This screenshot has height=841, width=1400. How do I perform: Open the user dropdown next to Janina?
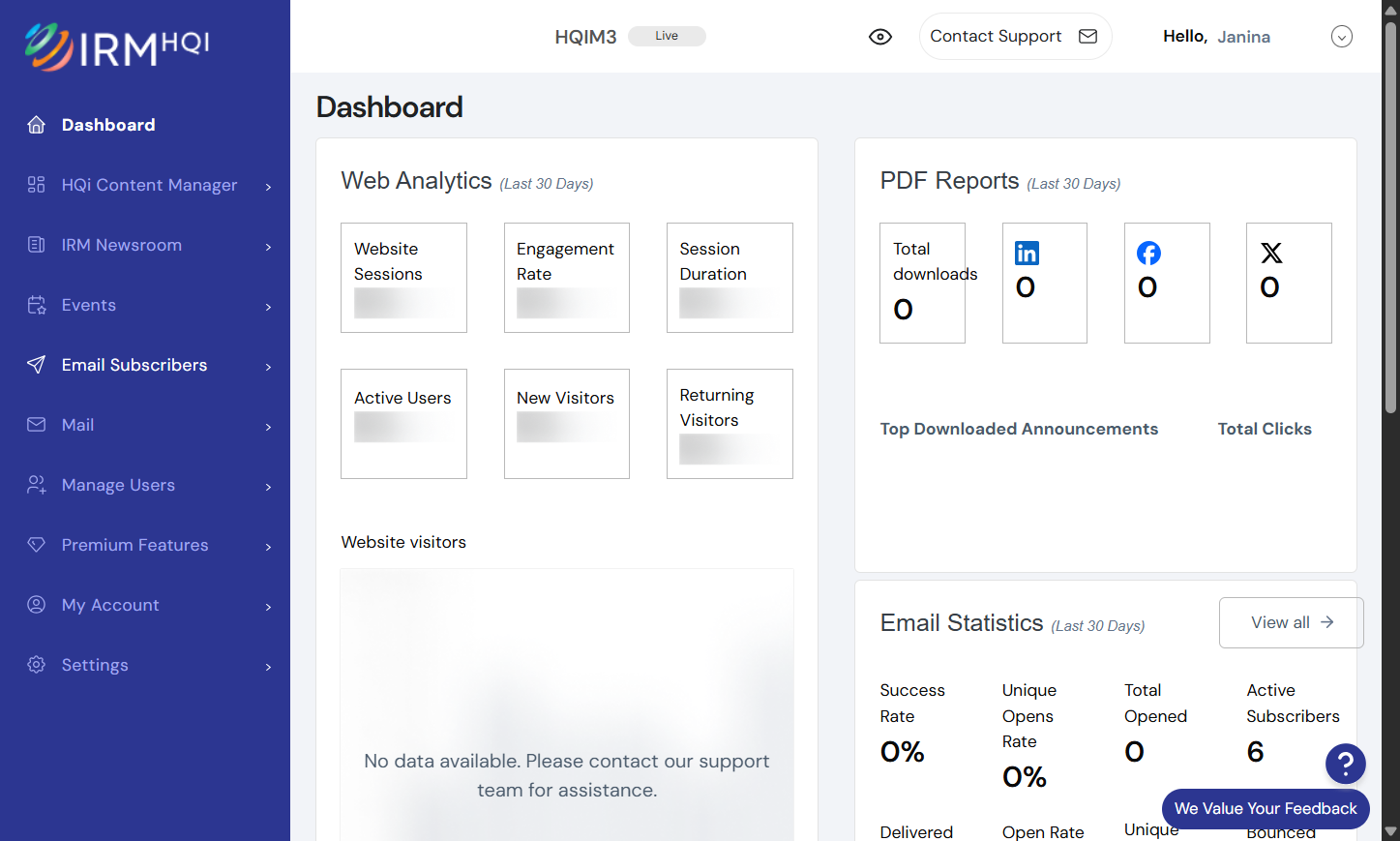click(x=1342, y=37)
